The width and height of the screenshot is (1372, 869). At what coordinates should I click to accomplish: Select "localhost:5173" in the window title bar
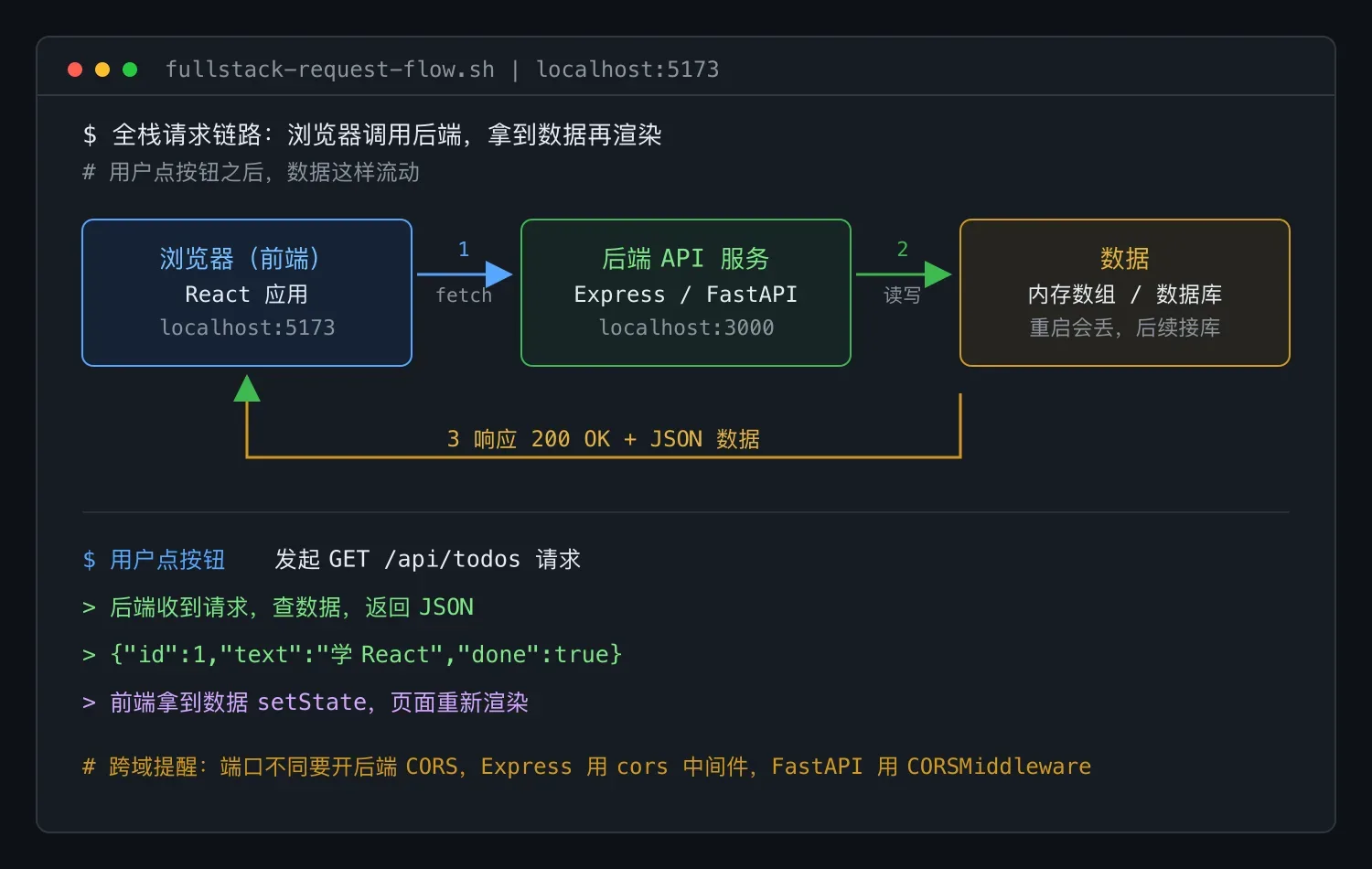[x=627, y=70]
